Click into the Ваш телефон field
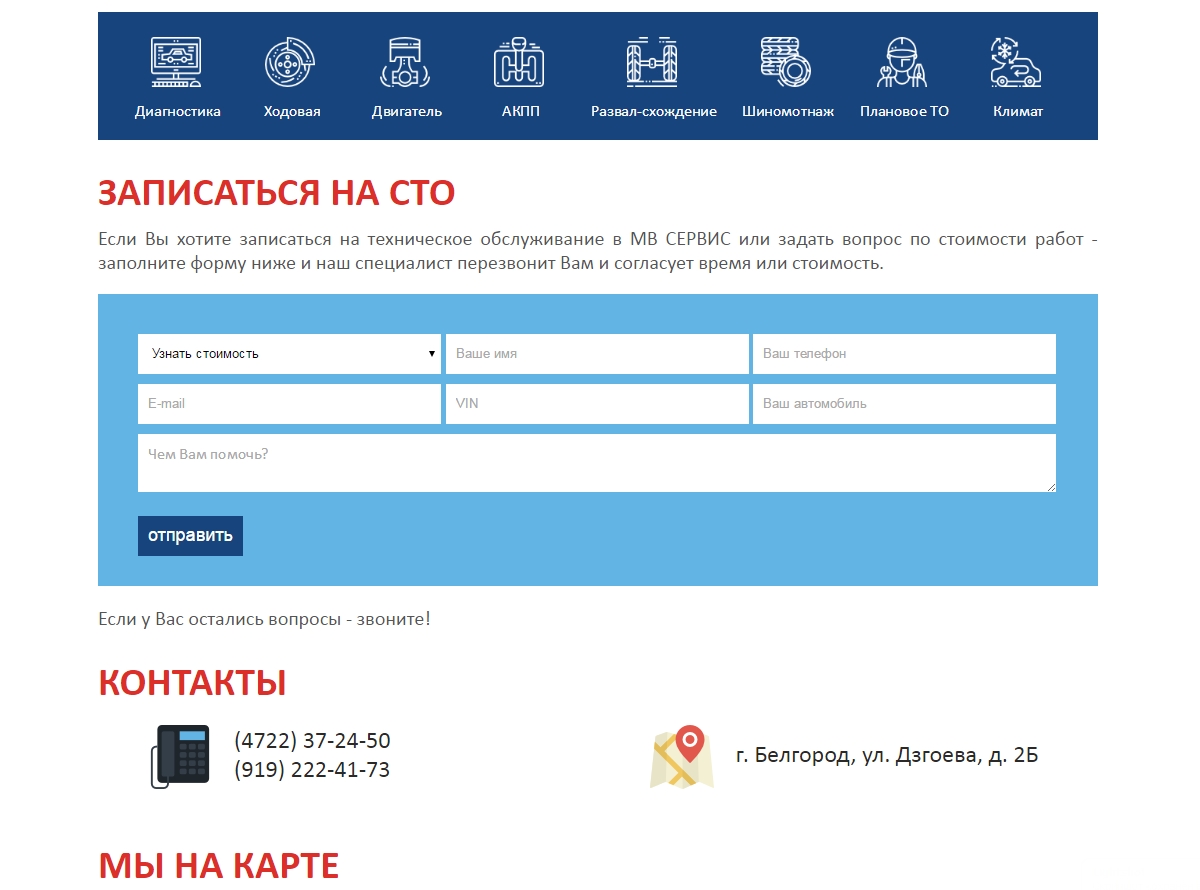 [904, 354]
